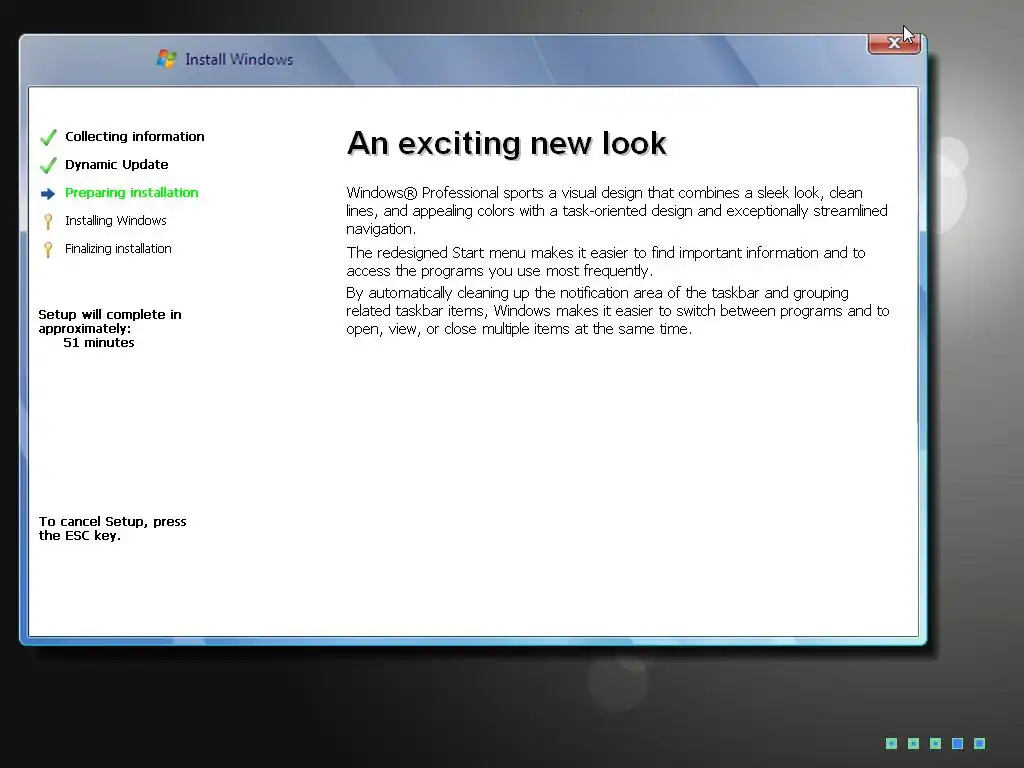Screen dimensions: 1024x768
Task: Close the Install Windows dialog
Action: (x=893, y=43)
